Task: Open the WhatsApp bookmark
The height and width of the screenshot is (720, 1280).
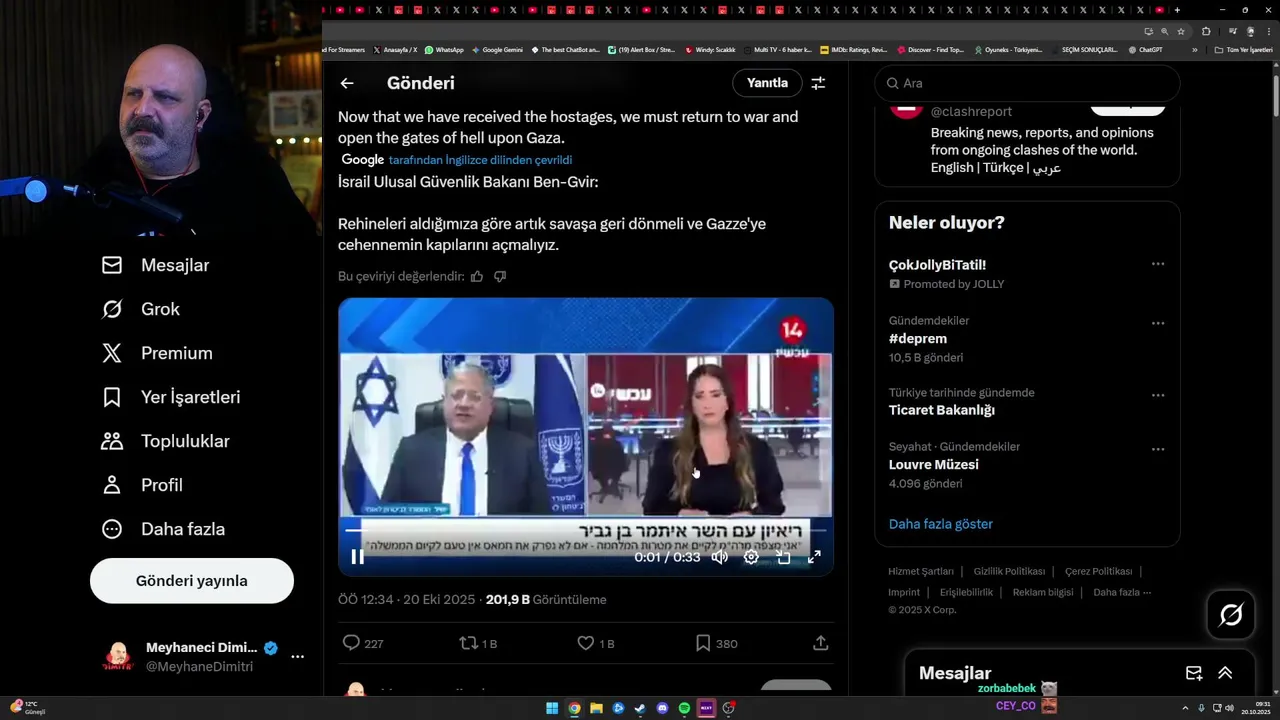Action: point(444,49)
